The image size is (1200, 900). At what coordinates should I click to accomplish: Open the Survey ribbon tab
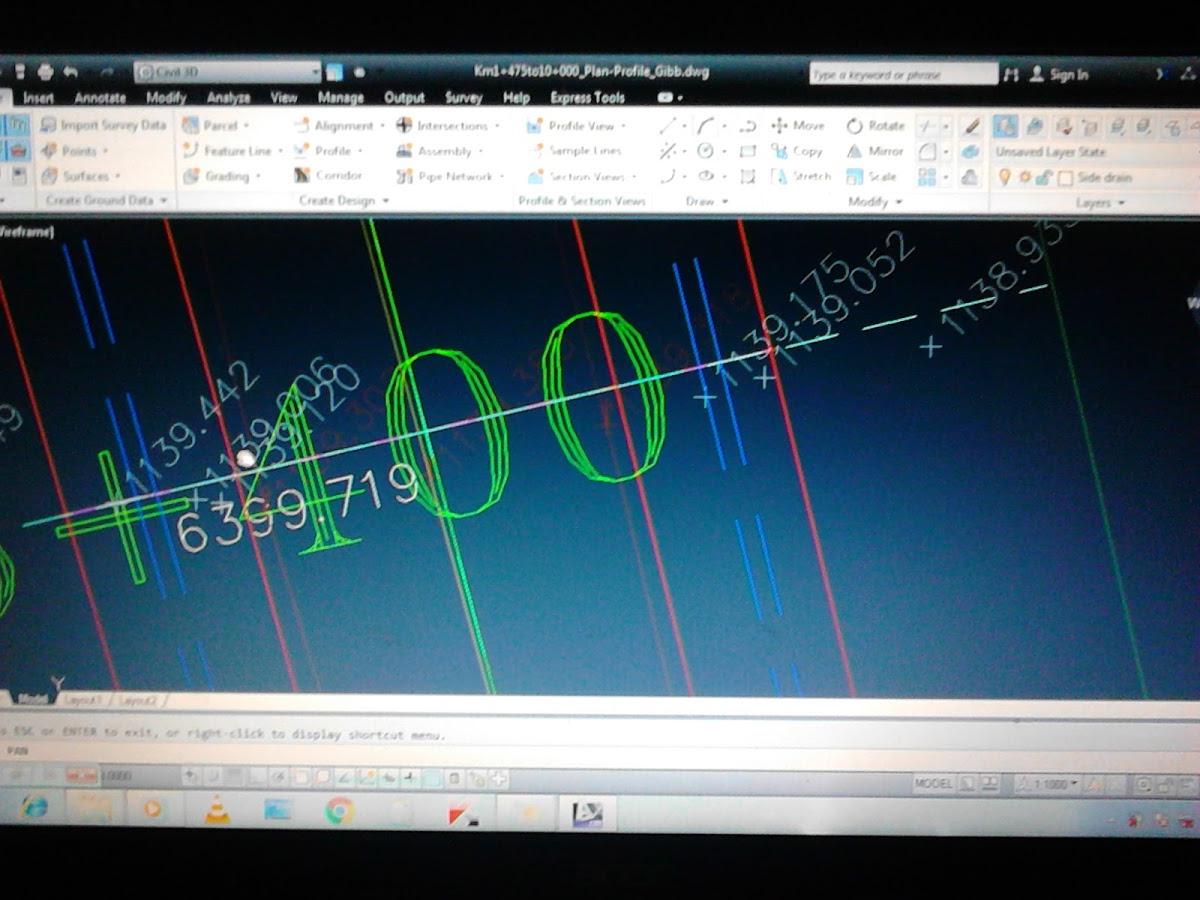(x=464, y=98)
